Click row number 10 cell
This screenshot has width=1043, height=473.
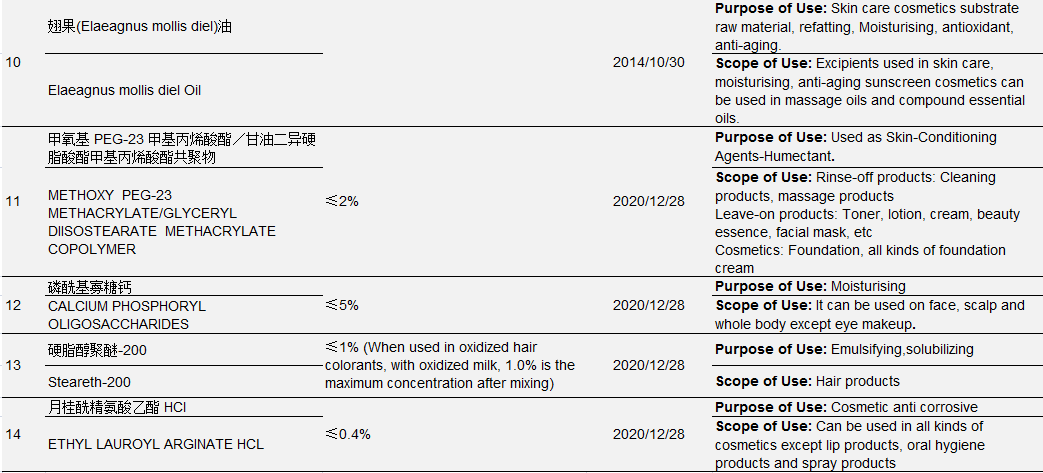coord(13,62)
